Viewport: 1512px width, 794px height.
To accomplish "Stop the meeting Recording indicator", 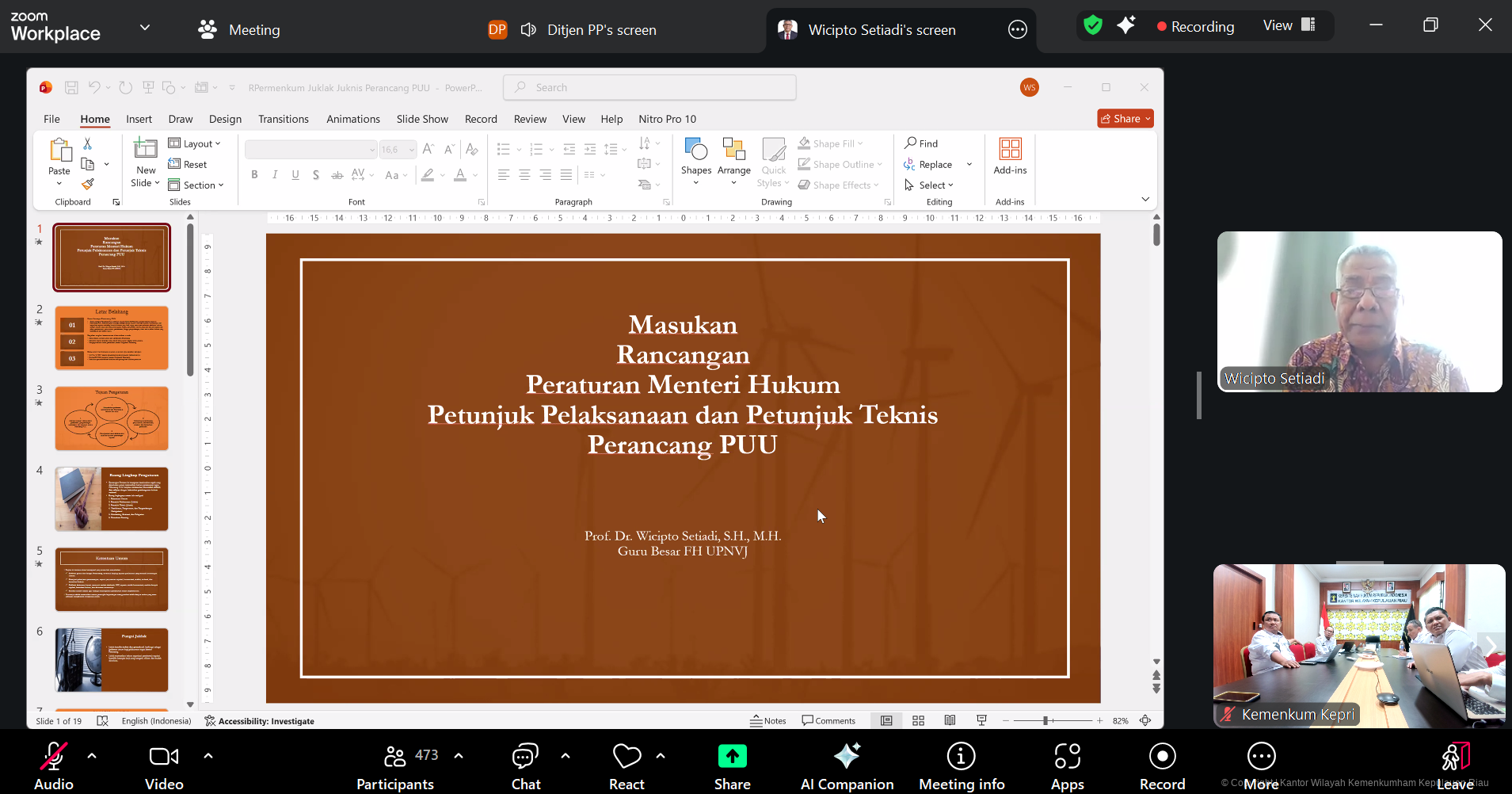I will [x=1195, y=25].
